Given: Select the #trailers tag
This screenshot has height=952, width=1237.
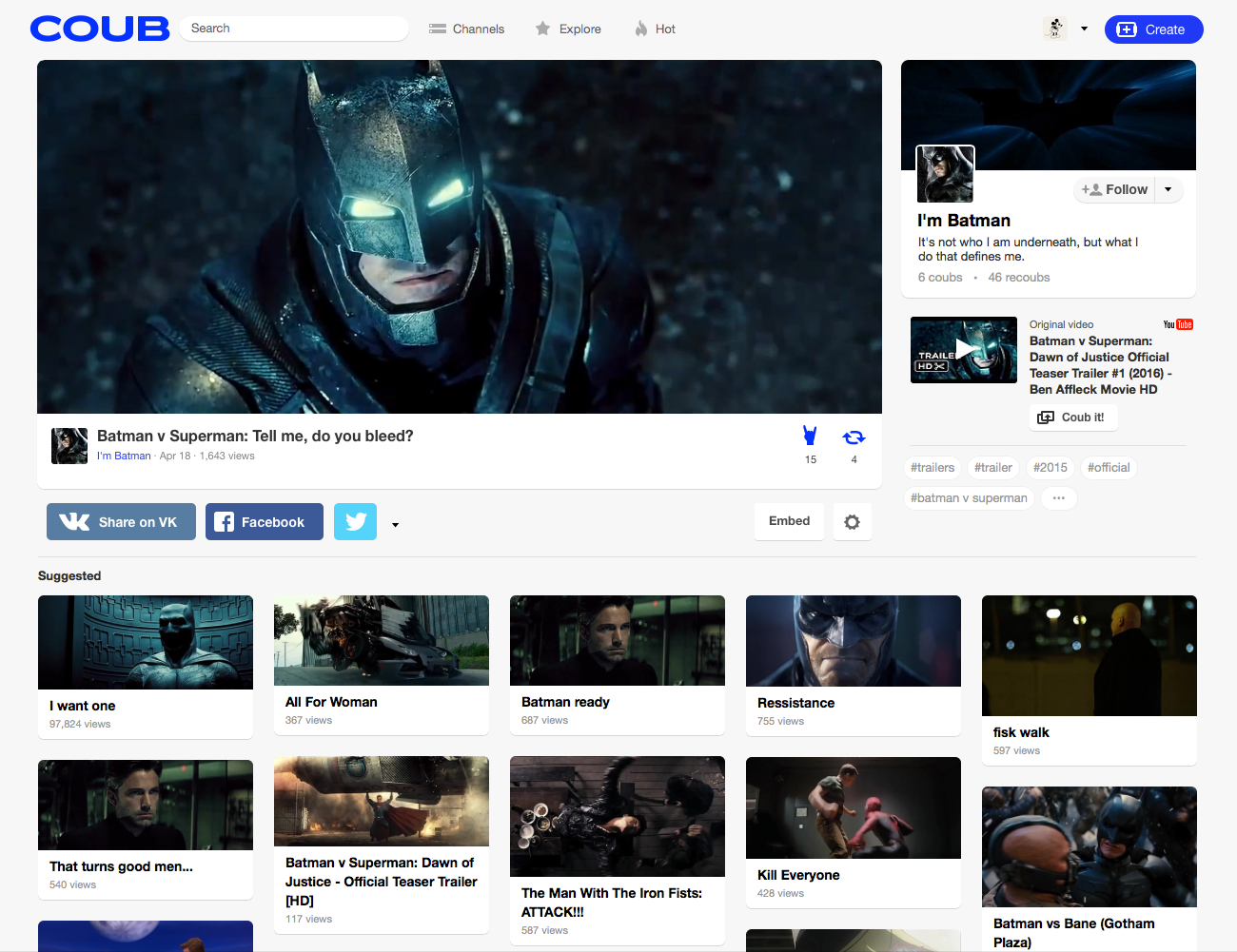Looking at the screenshot, I should point(933,468).
